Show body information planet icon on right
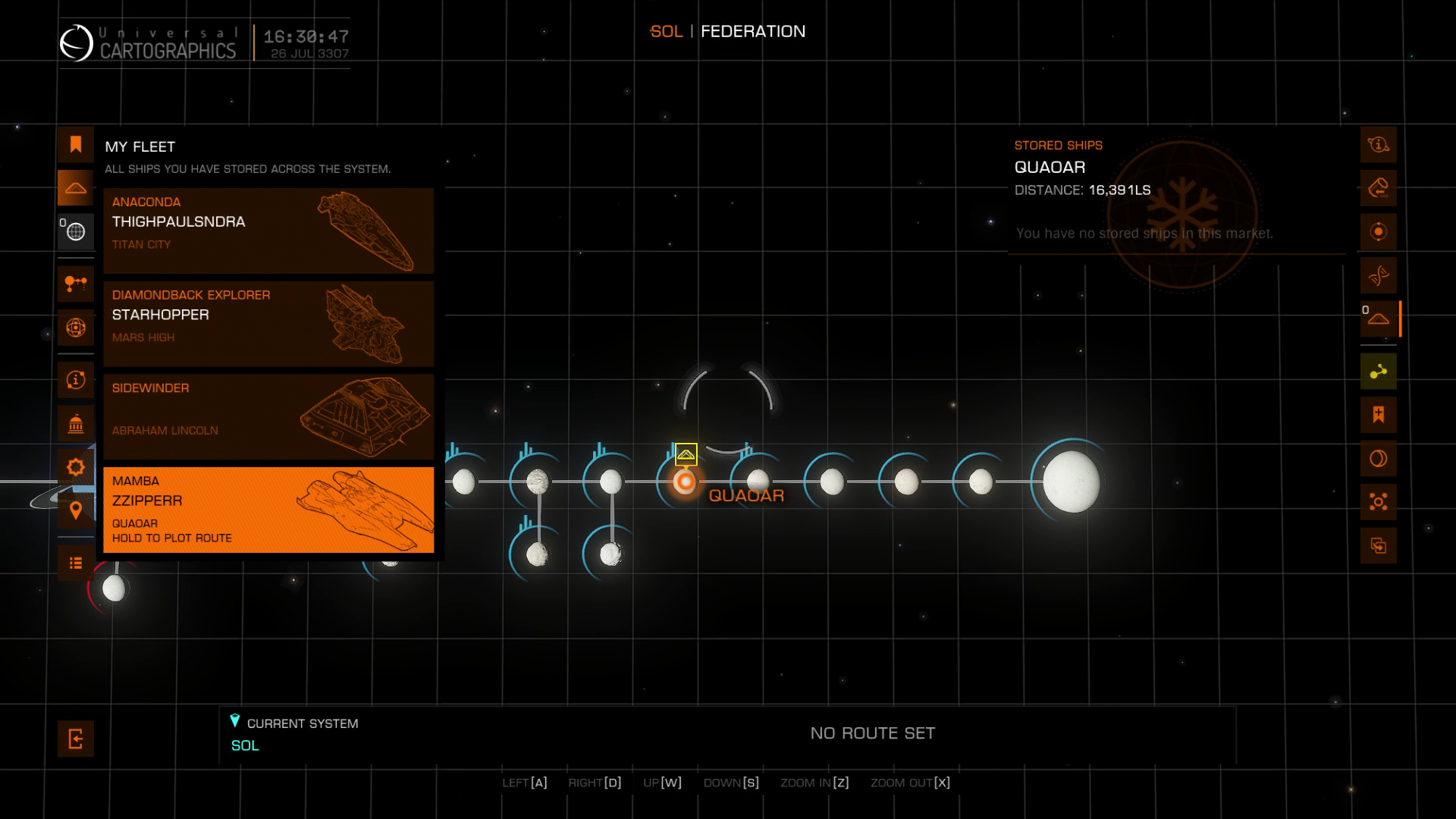The height and width of the screenshot is (819, 1456). pyautogui.click(x=1379, y=145)
